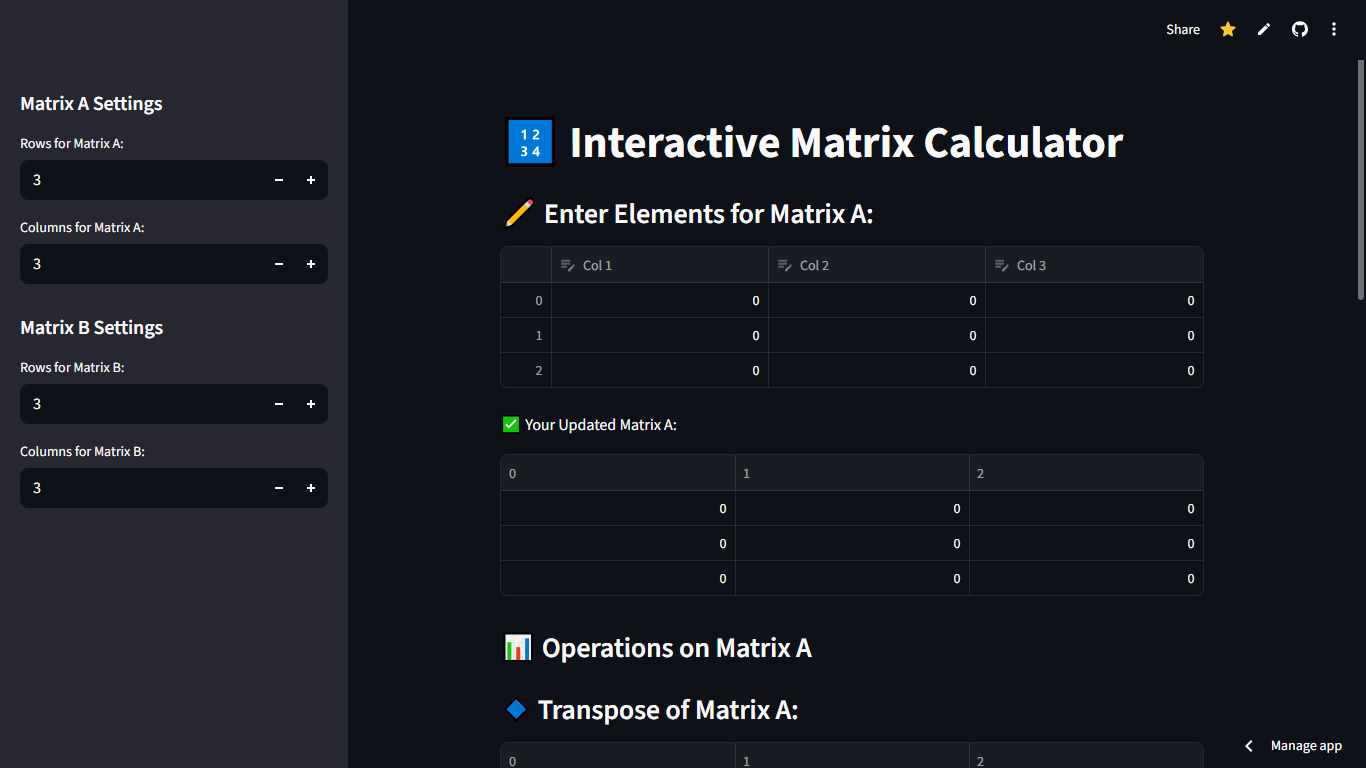Decrease Rows for Matrix B
Viewport: 1366px width, 768px height.
tap(279, 404)
